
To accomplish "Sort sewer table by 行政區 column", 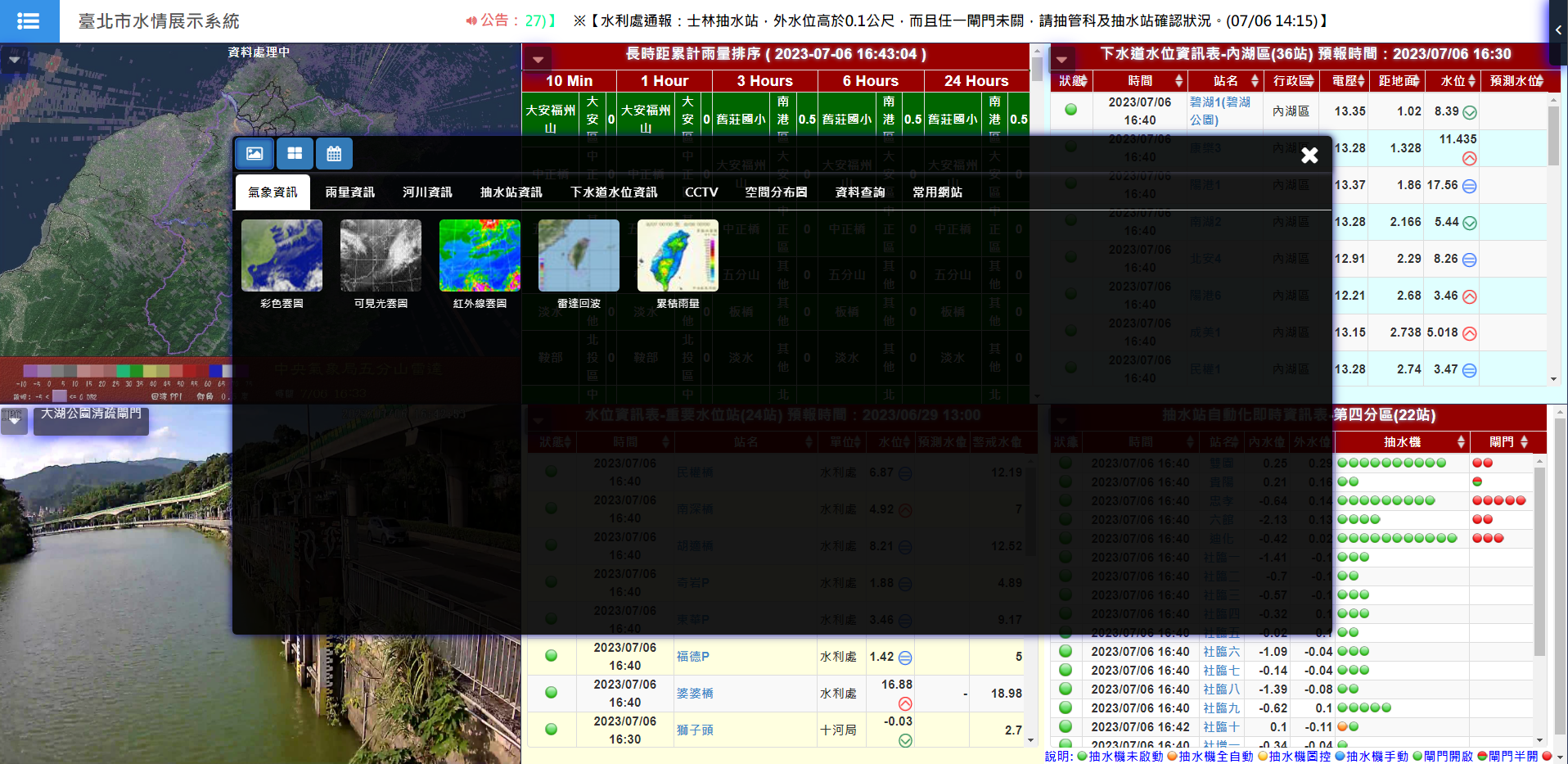I will (x=1291, y=81).
